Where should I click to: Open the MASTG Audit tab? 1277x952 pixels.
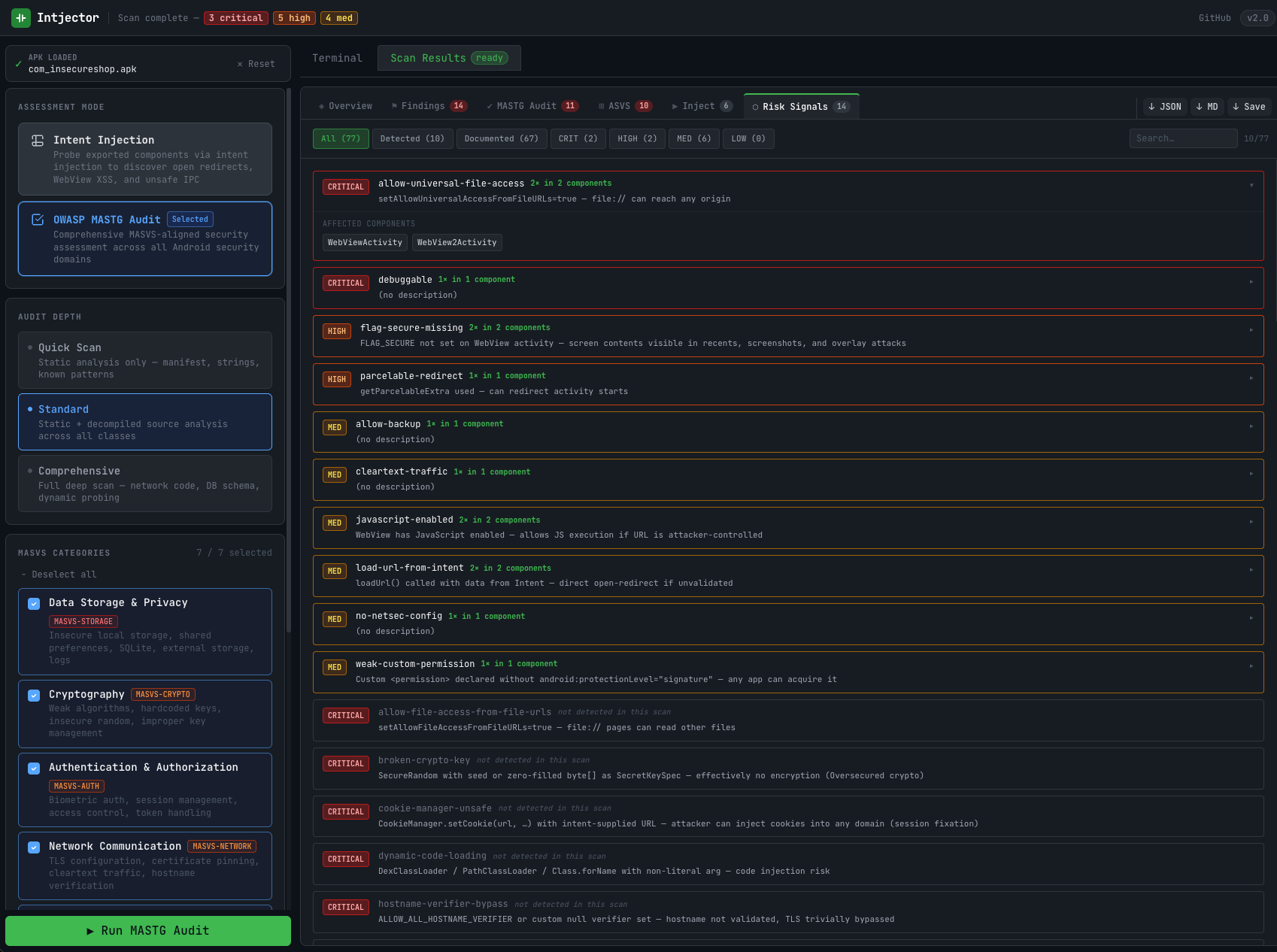(532, 106)
